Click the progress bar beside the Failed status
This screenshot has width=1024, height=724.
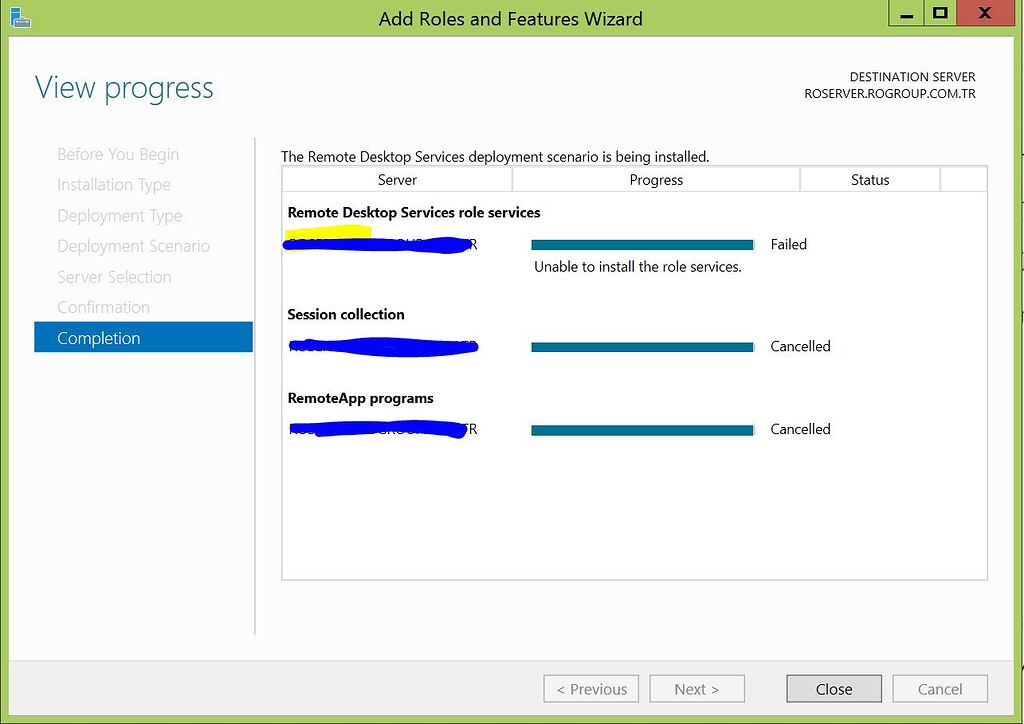[641, 244]
